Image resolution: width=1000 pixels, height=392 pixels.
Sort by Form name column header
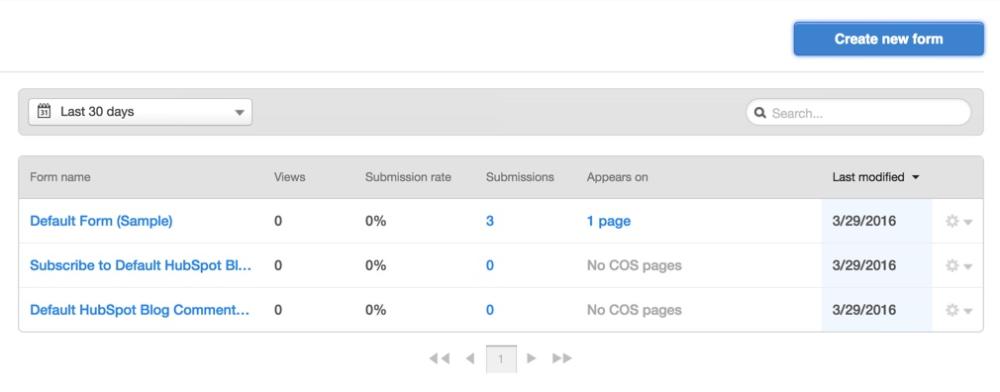coord(60,177)
